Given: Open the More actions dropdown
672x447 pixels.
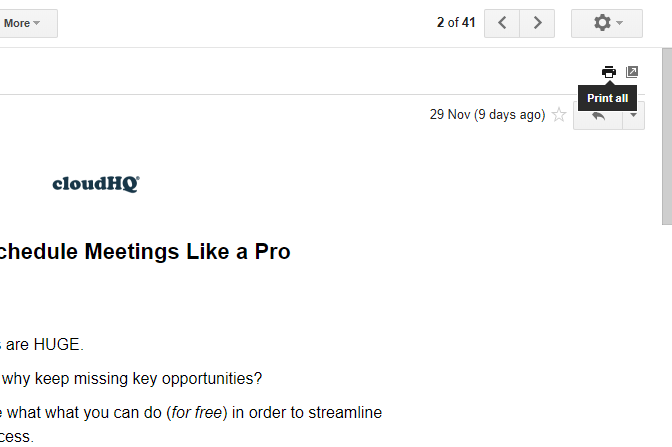Looking at the screenshot, I should (x=22, y=23).
